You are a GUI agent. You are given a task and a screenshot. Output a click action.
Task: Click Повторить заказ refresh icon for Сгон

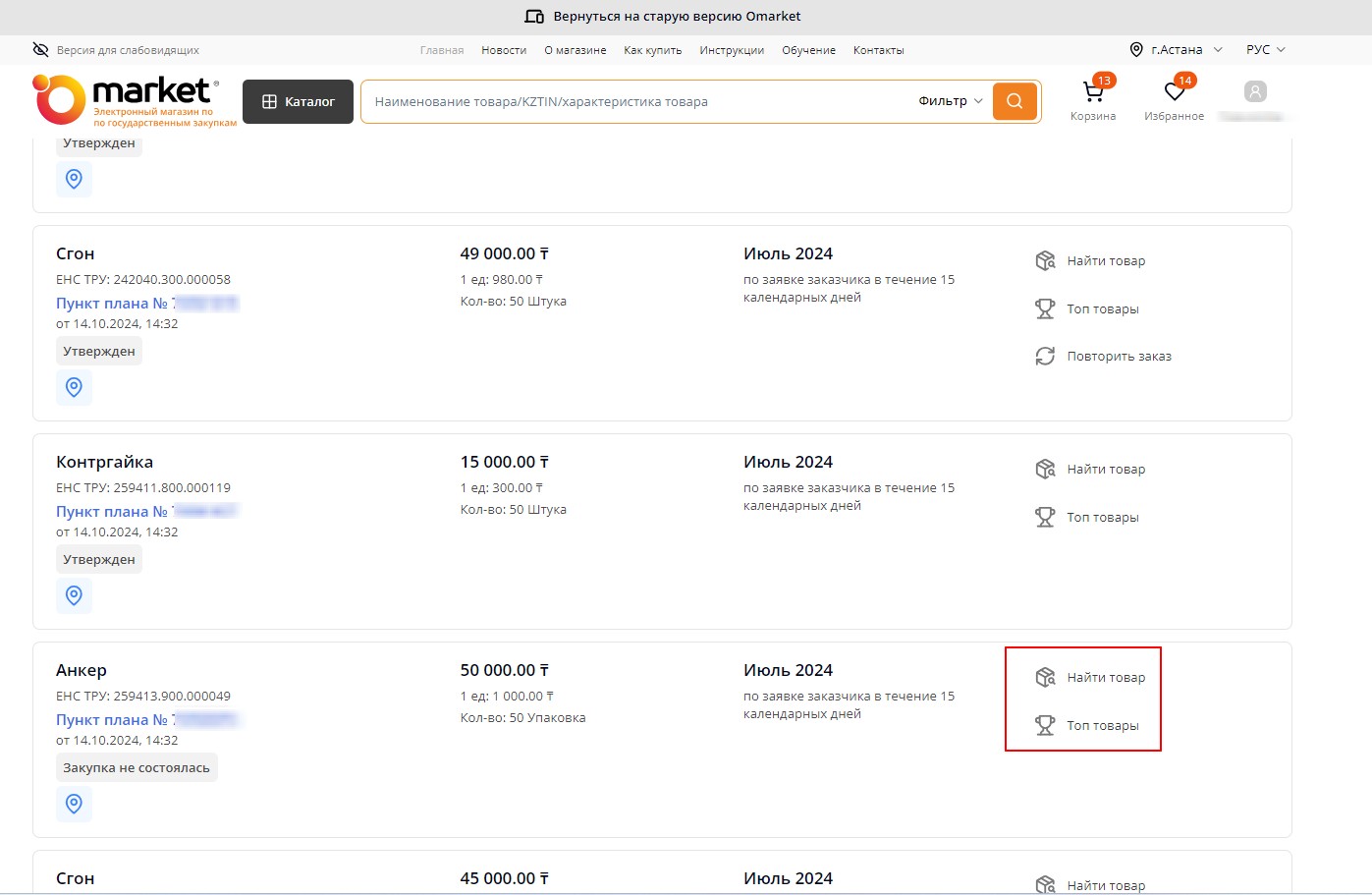coord(1045,357)
